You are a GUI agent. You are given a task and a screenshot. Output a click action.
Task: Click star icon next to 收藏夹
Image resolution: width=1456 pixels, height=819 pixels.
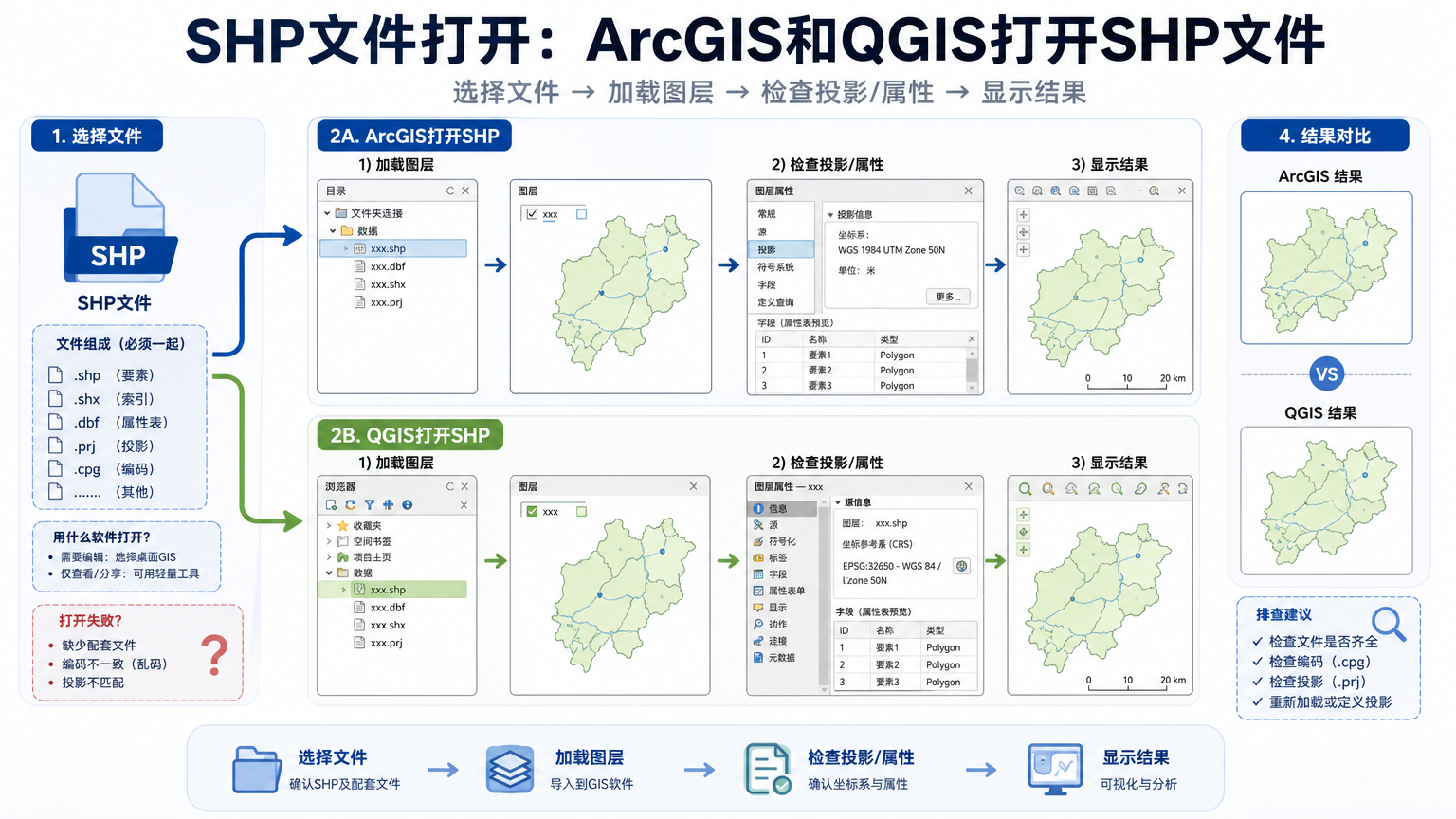coord(343,526)
